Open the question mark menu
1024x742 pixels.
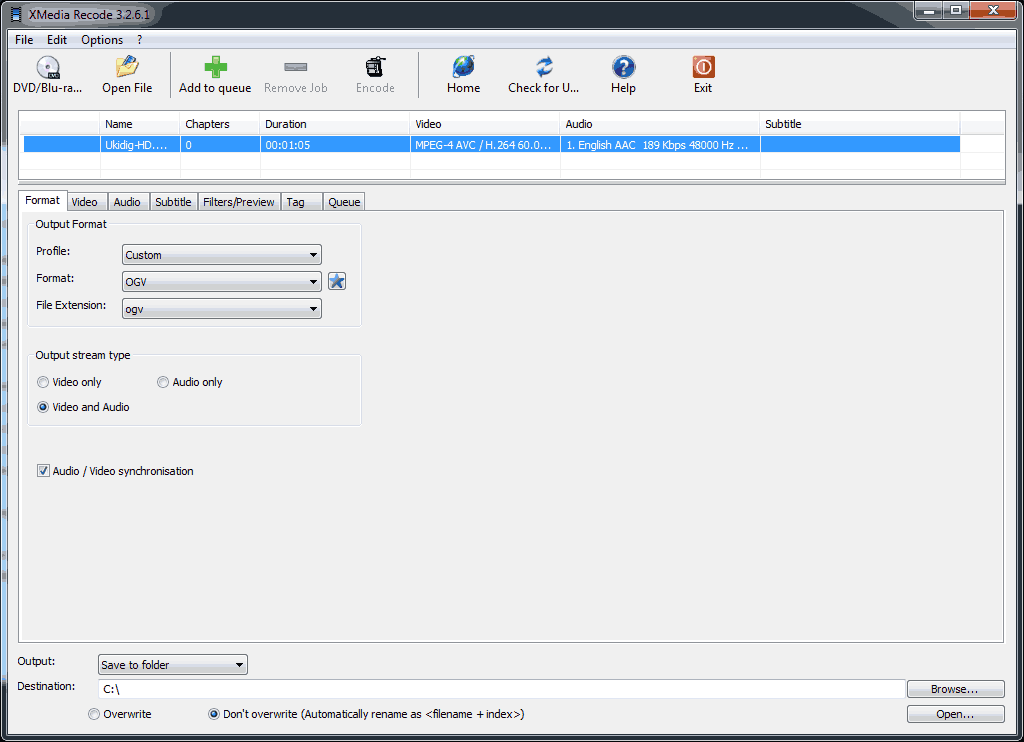tap(139, 40)
